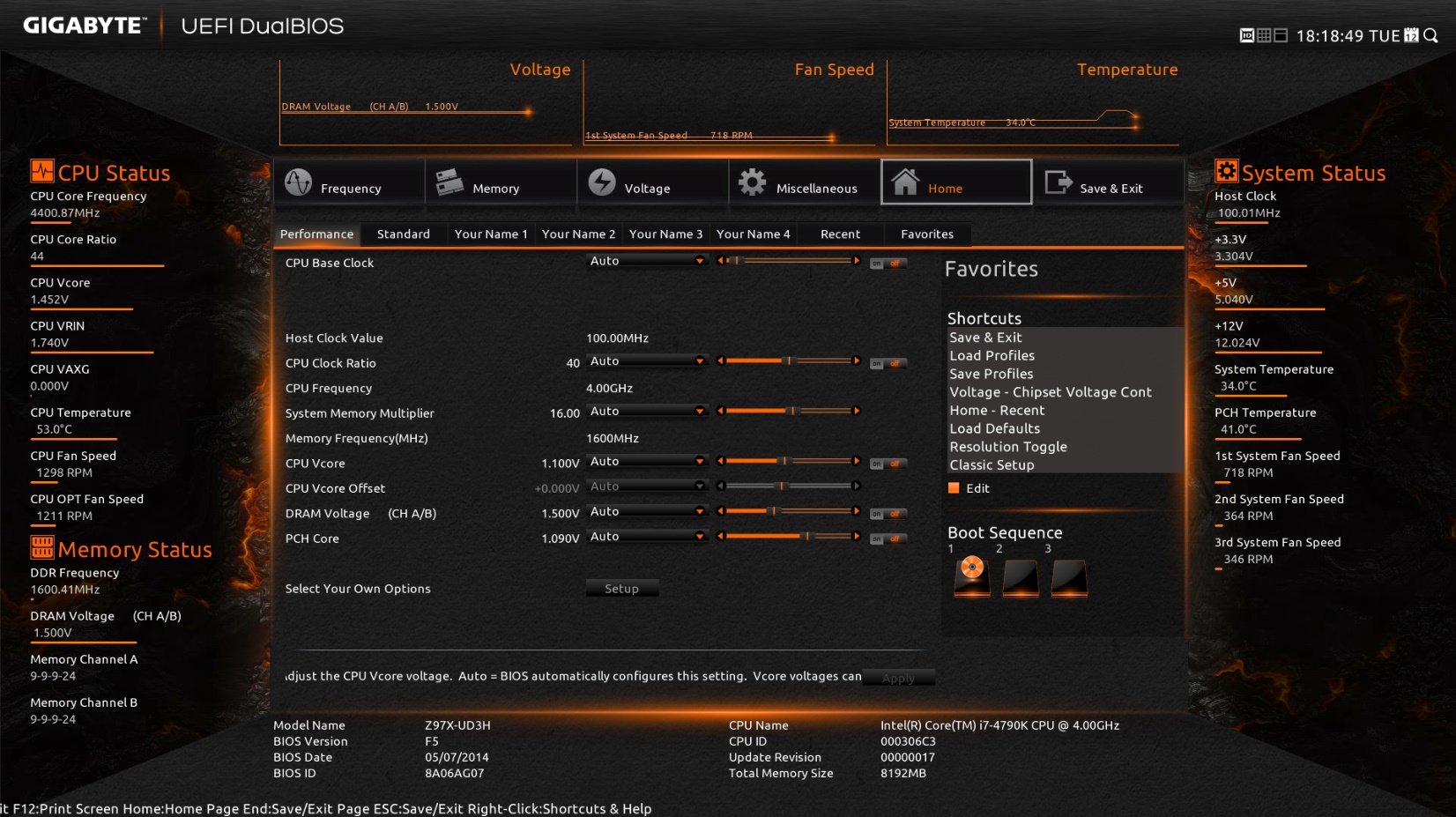Toggle the PCH Core on/off switch
Screen dimensions: 1456x817
coord(887,538)
